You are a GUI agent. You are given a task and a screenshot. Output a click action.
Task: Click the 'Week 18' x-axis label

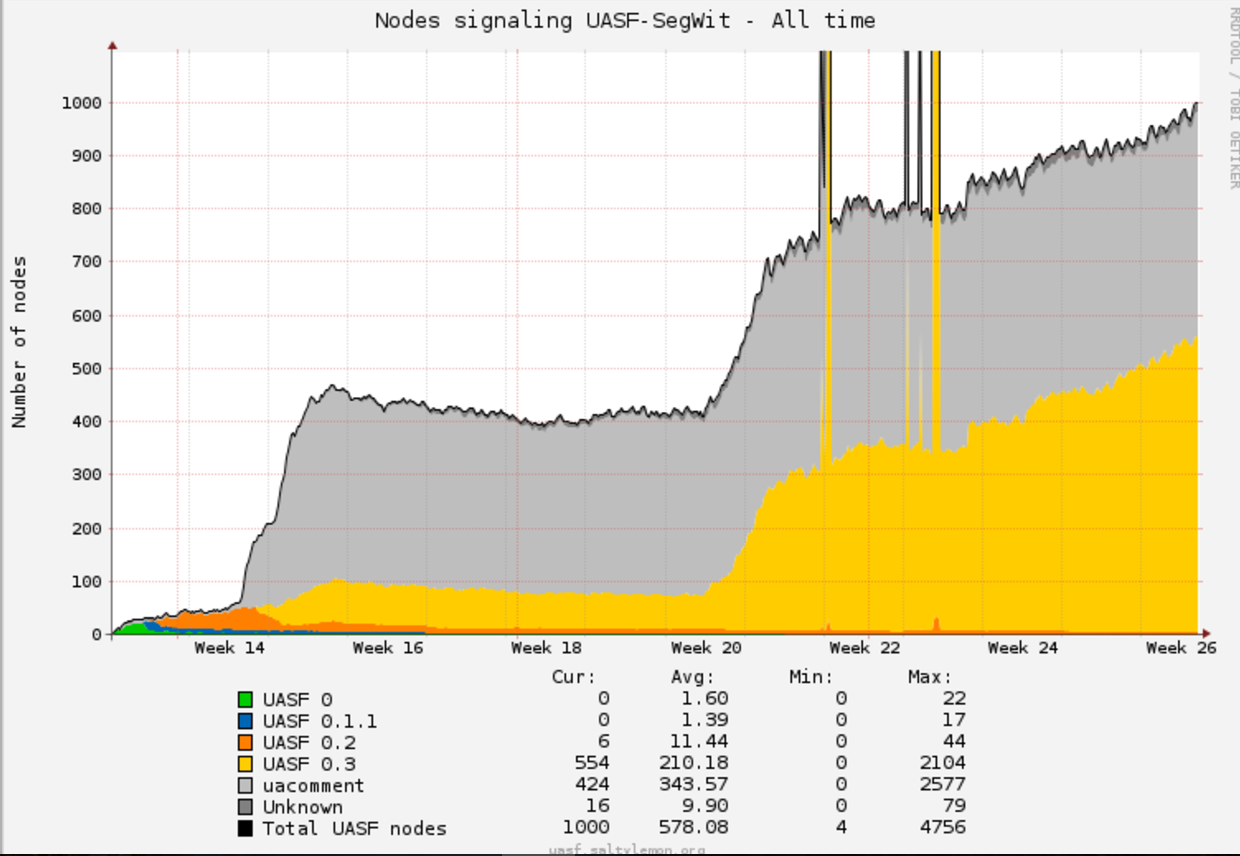(546, 648)
